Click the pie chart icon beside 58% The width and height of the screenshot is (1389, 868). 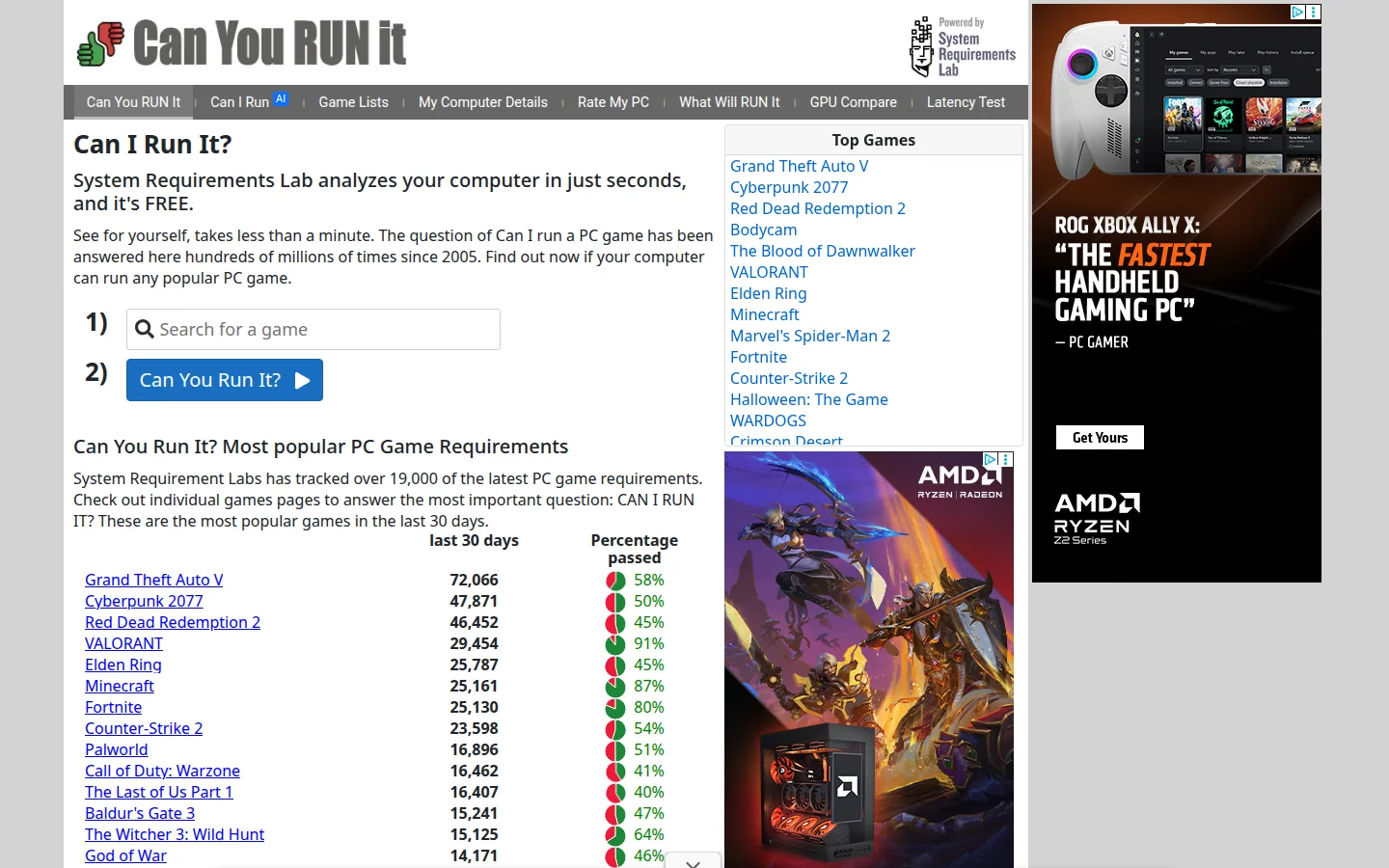tap(615, 581)
